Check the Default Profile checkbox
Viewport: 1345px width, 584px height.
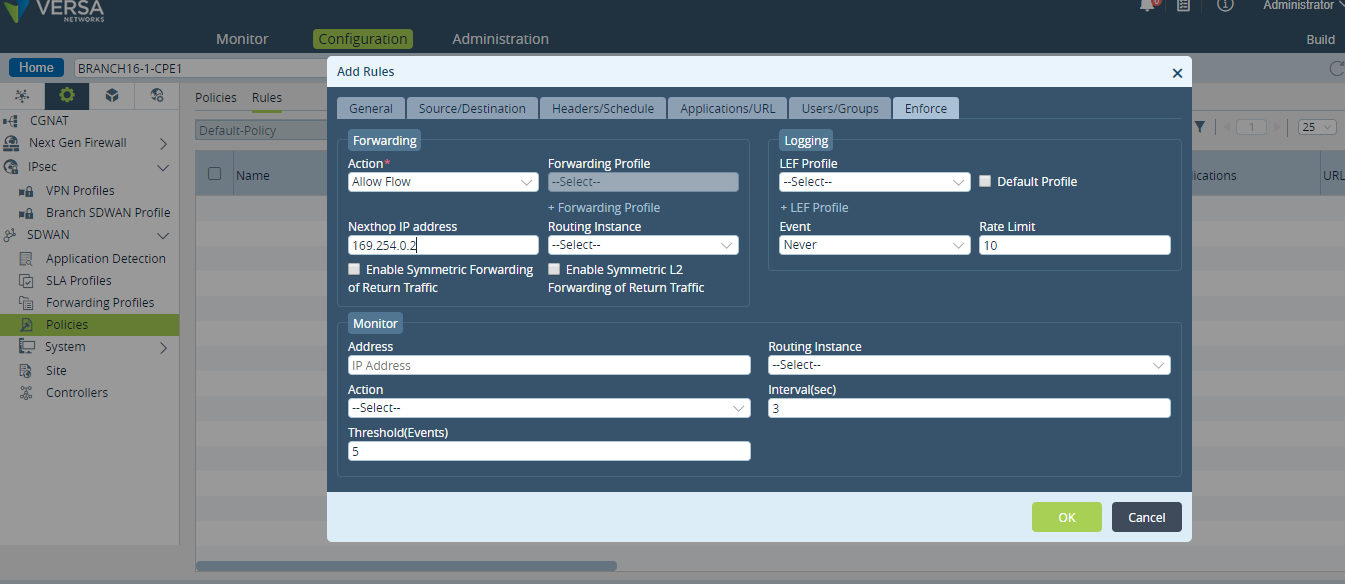coord(985,182)
